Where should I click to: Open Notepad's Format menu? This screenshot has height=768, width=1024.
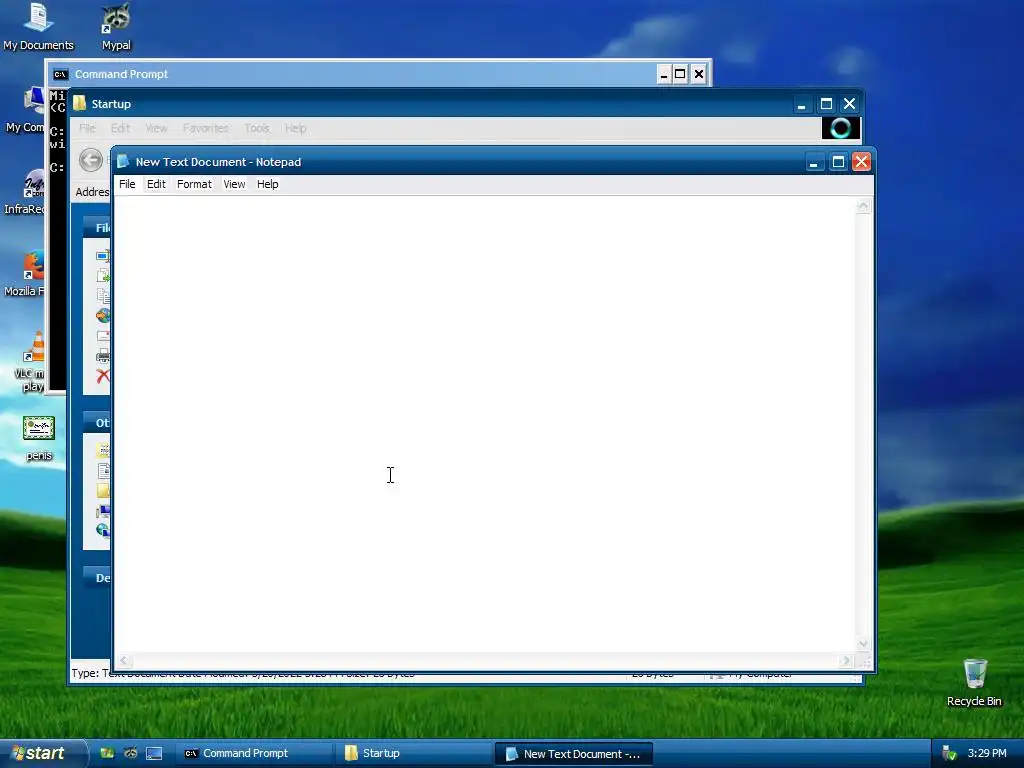pos(194,184)
